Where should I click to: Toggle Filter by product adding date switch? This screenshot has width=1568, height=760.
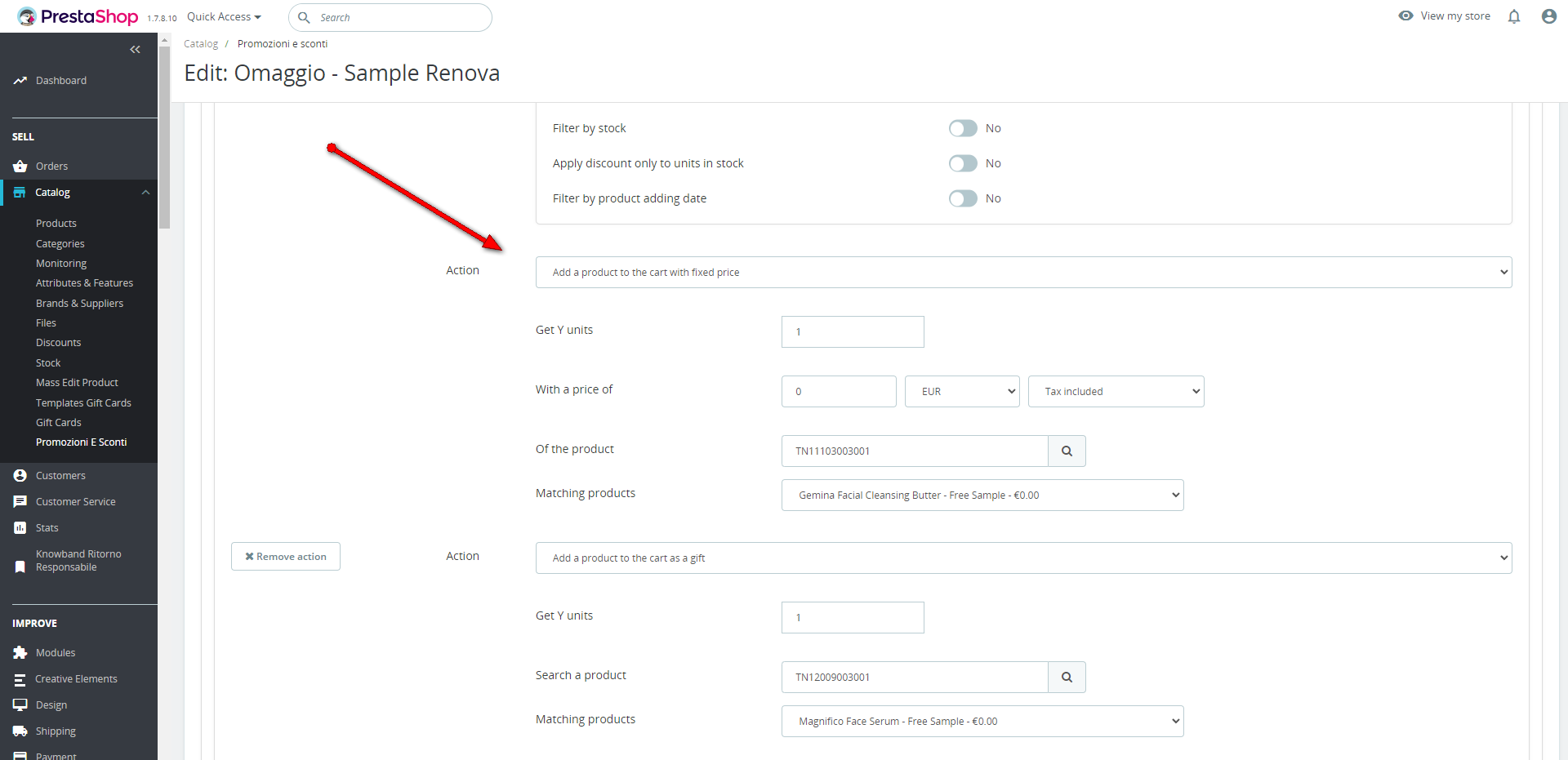point(963,198)
